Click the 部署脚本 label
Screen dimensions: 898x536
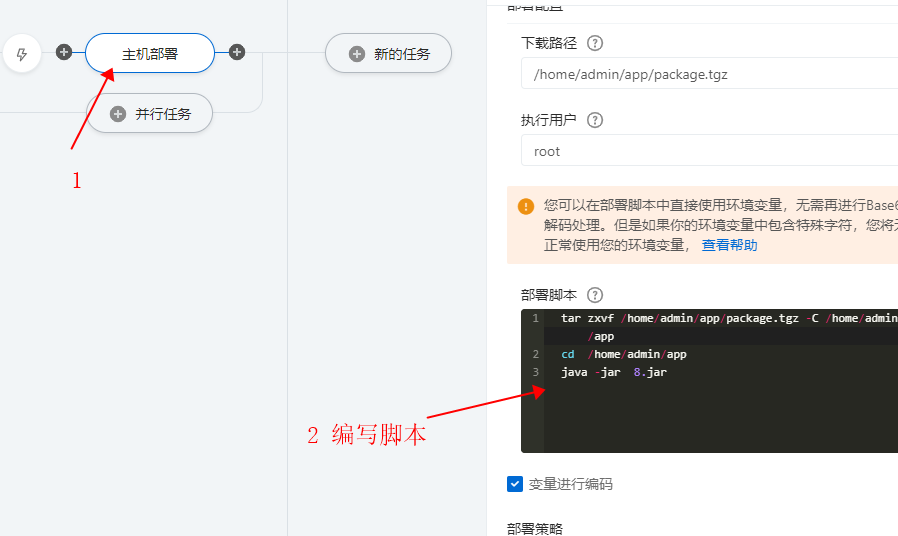549,295
